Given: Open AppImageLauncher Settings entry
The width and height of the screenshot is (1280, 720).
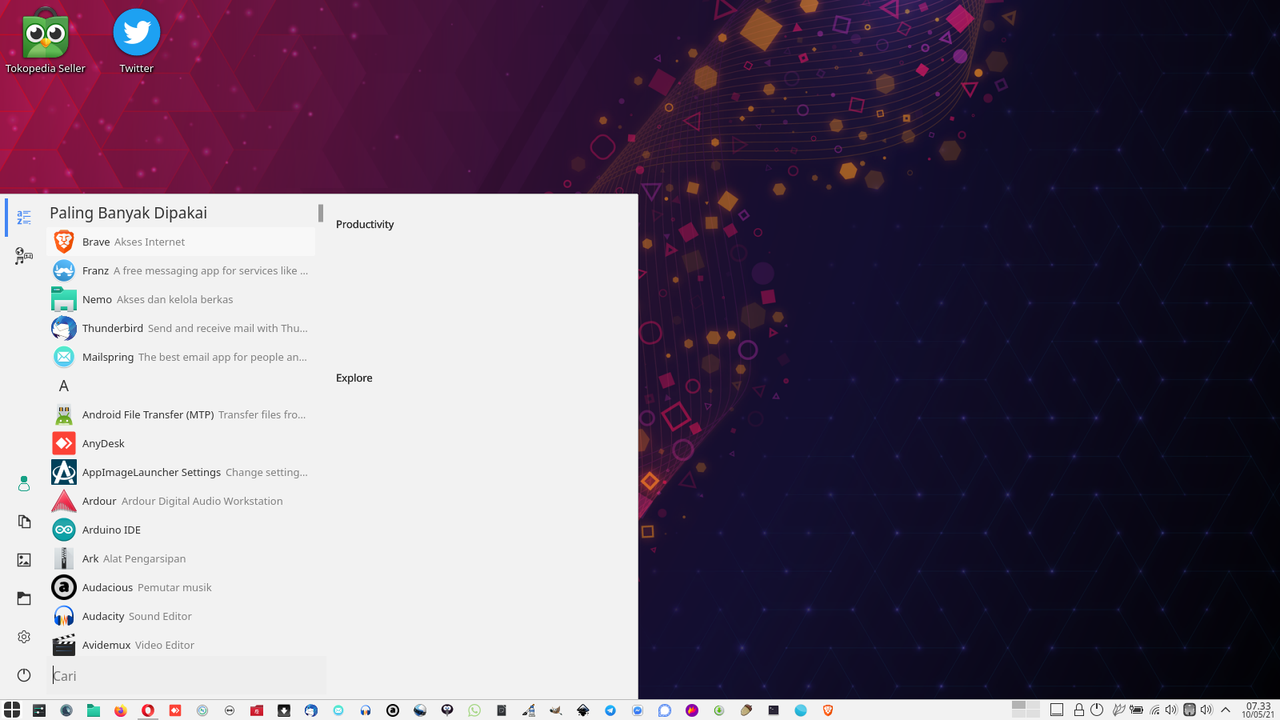Looking at the screenshot, I should point(180,472).
